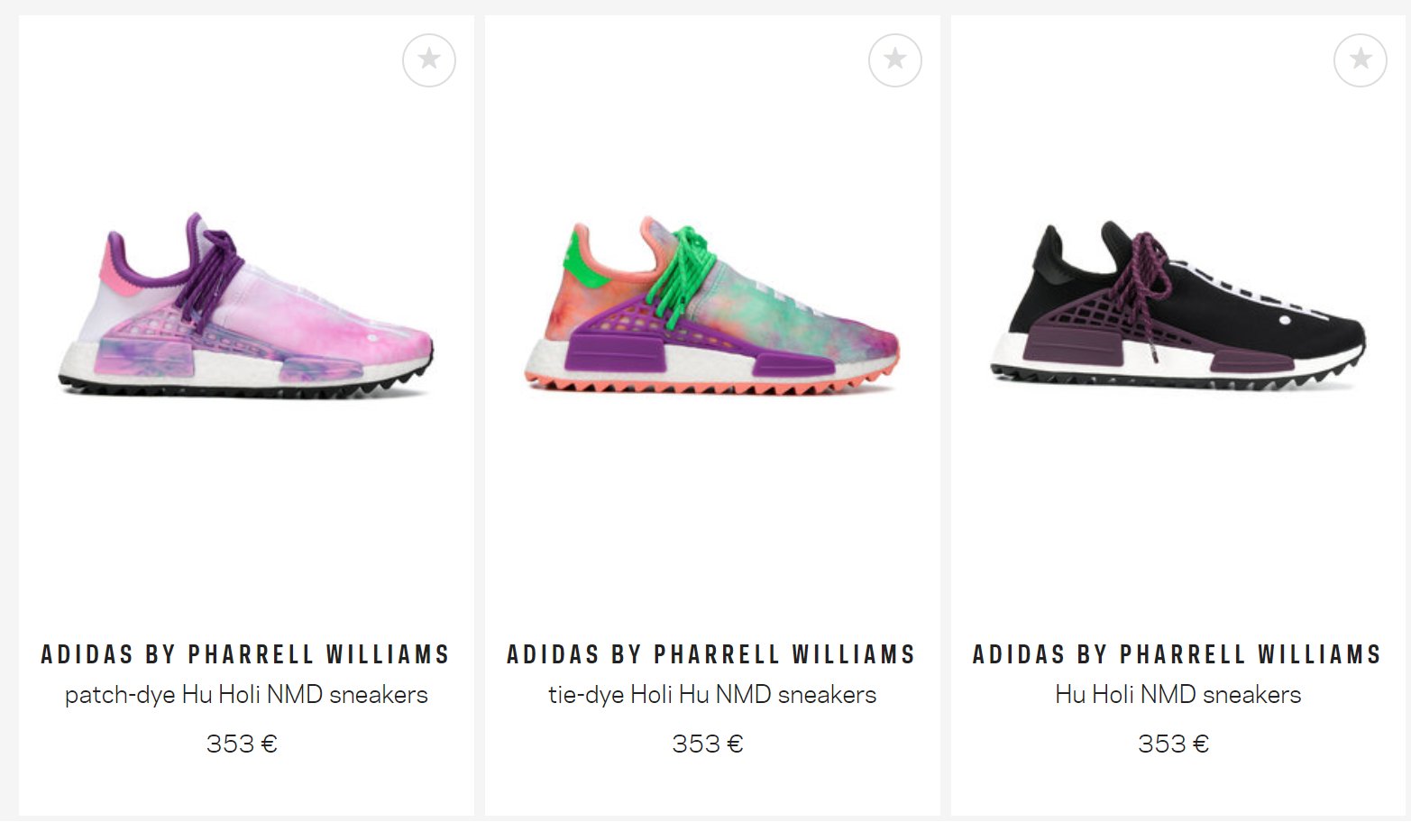Click the gray divider between second and third cards
The width and height of the screenshot is (1411, 840).
[946, 415]
